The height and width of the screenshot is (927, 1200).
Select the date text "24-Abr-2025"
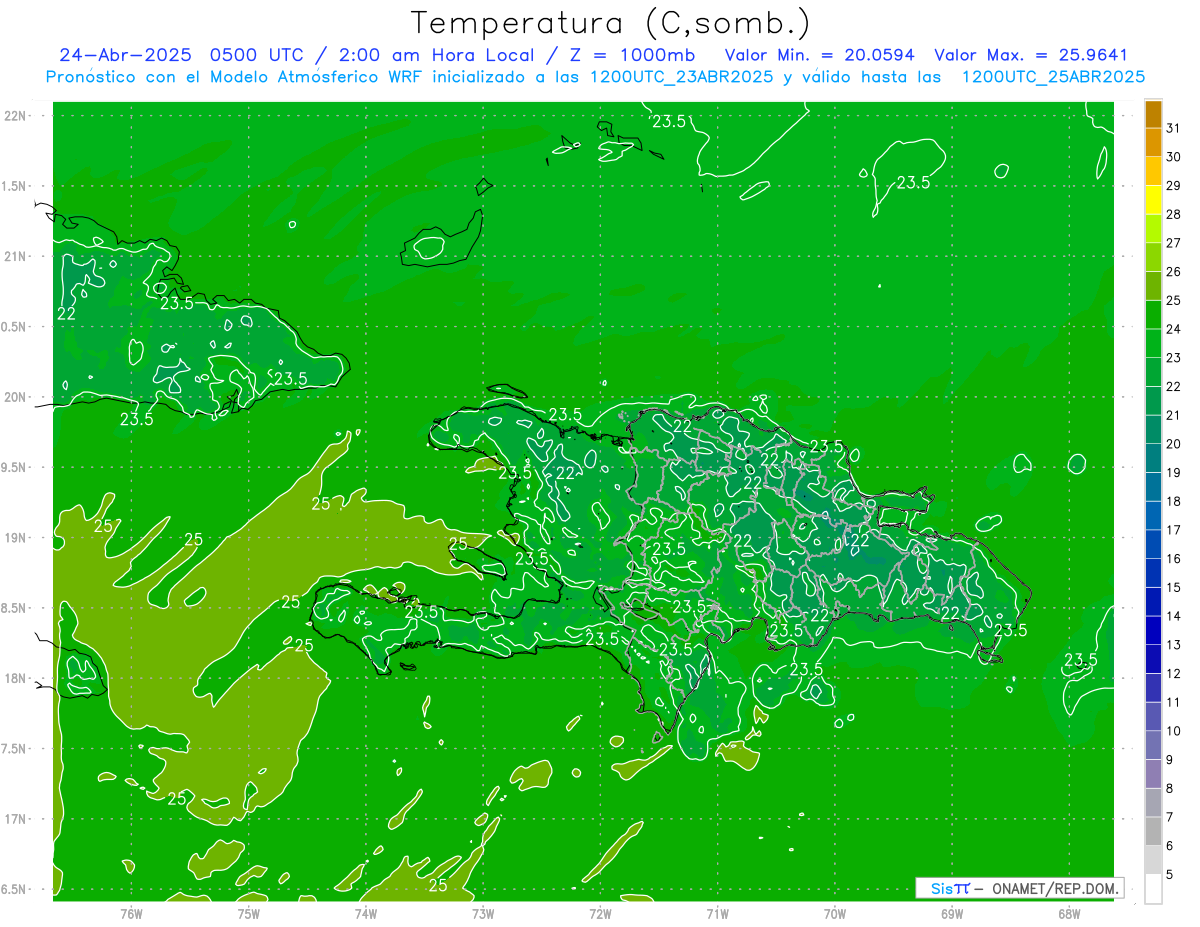pyautogui.click(x=125, y=55)
